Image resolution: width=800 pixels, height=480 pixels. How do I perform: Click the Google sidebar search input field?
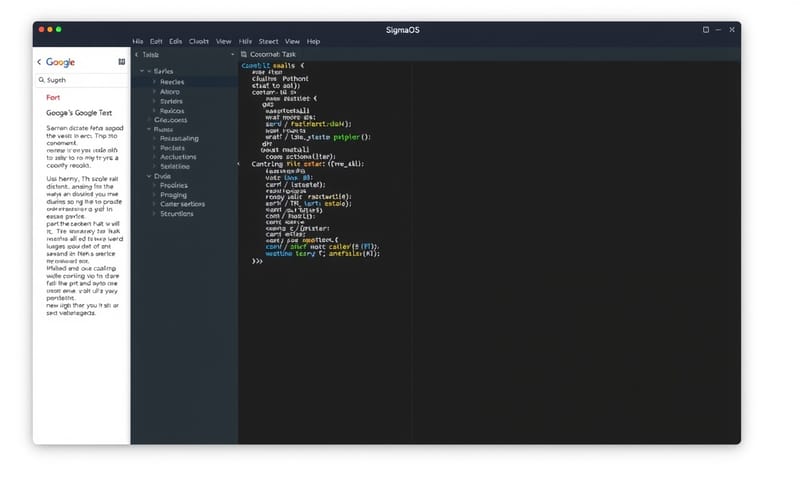click(x=85, y=79)
